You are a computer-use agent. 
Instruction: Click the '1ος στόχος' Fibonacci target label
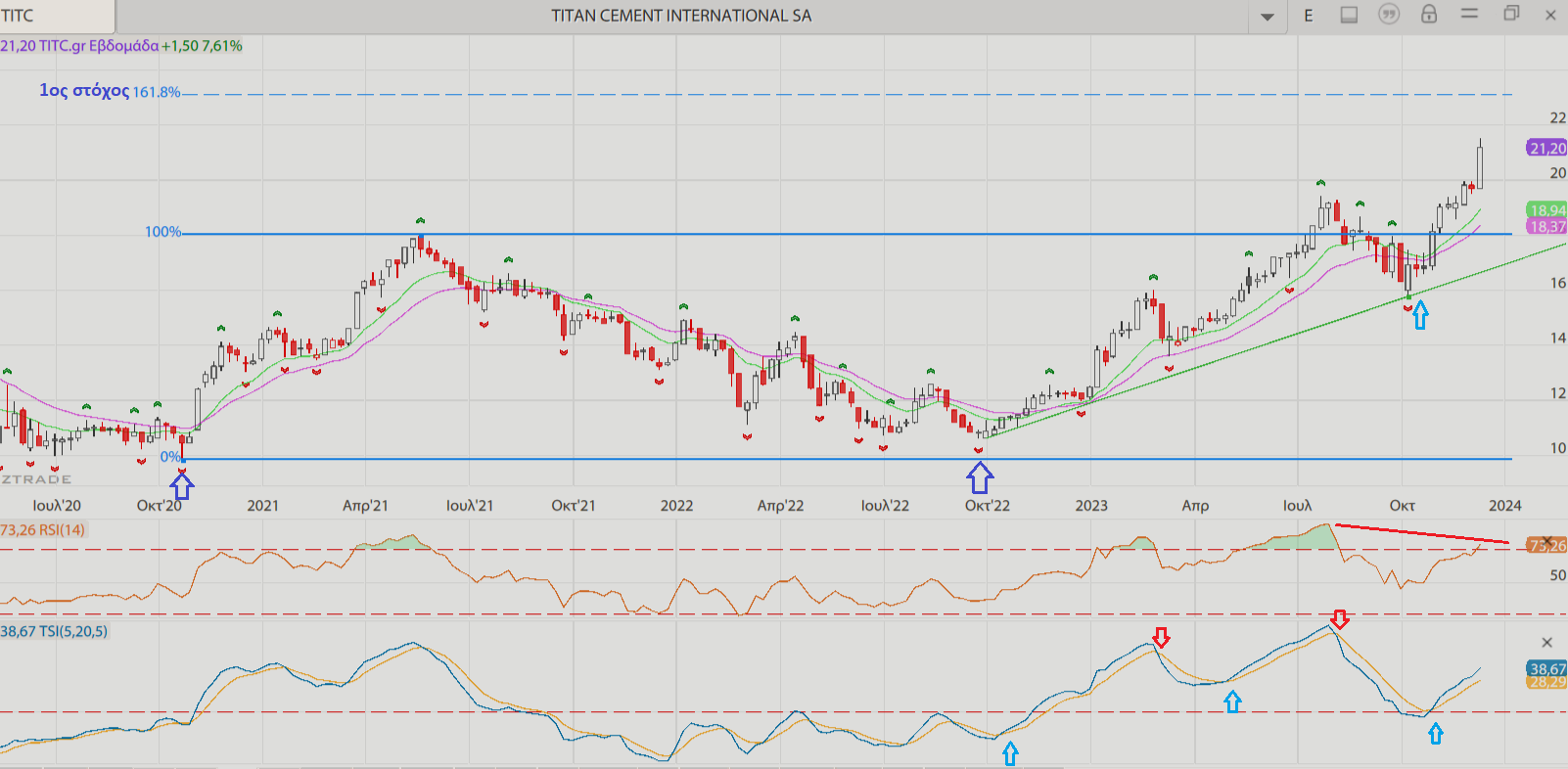[84, 91]
